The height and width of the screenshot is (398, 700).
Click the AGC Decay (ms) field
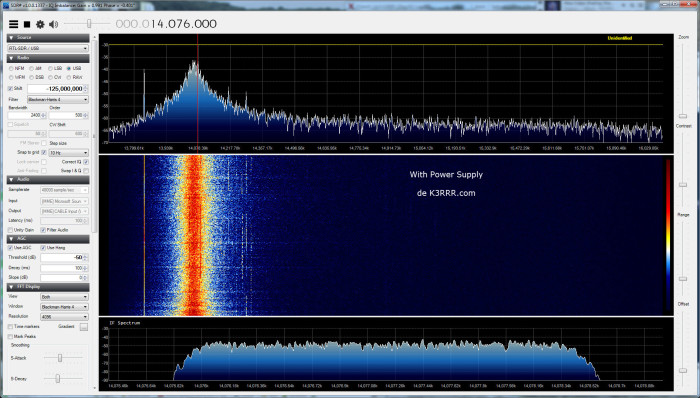(x=64, y=268)
